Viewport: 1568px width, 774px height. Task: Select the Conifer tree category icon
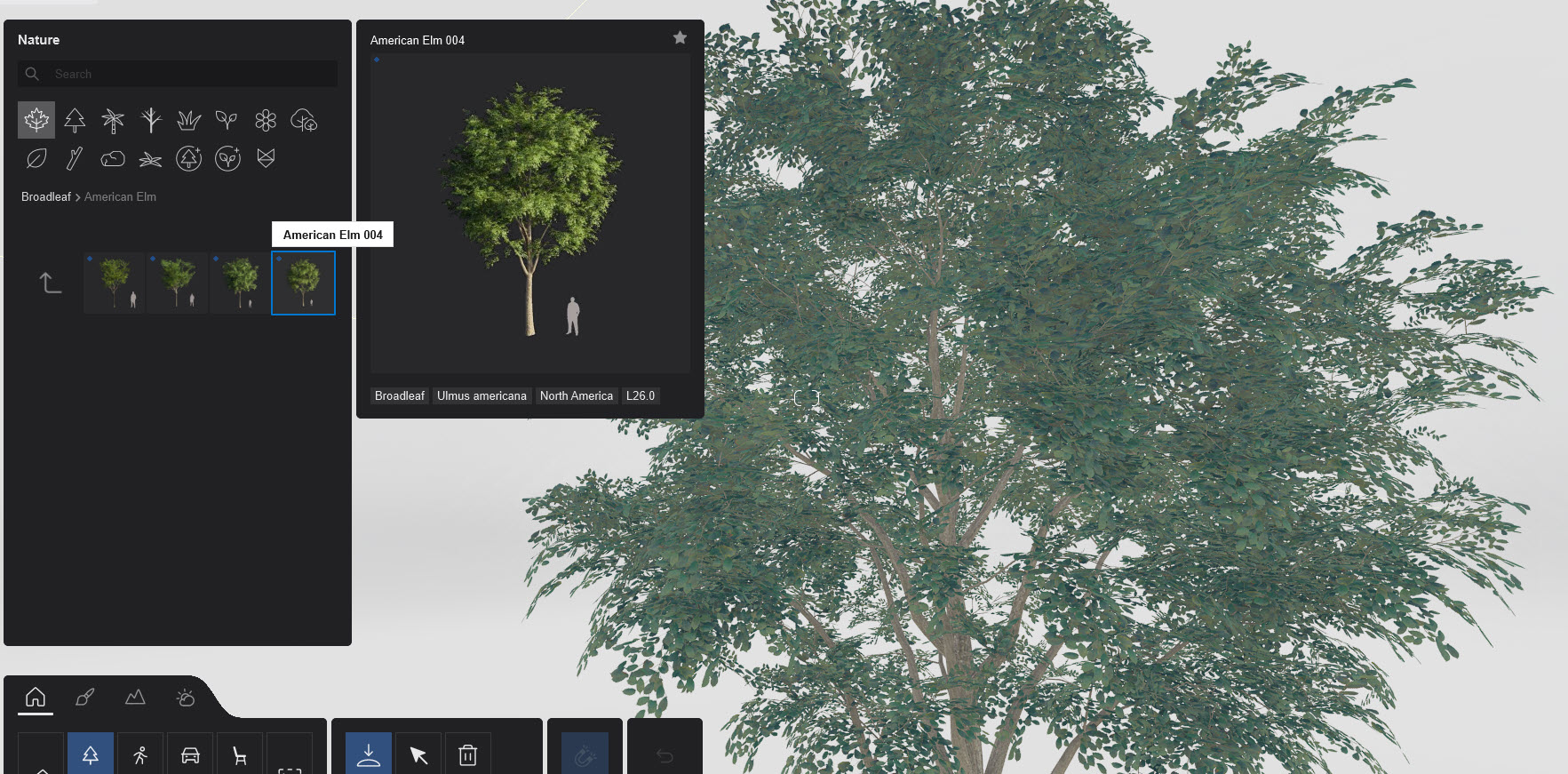tap(75, 120)
